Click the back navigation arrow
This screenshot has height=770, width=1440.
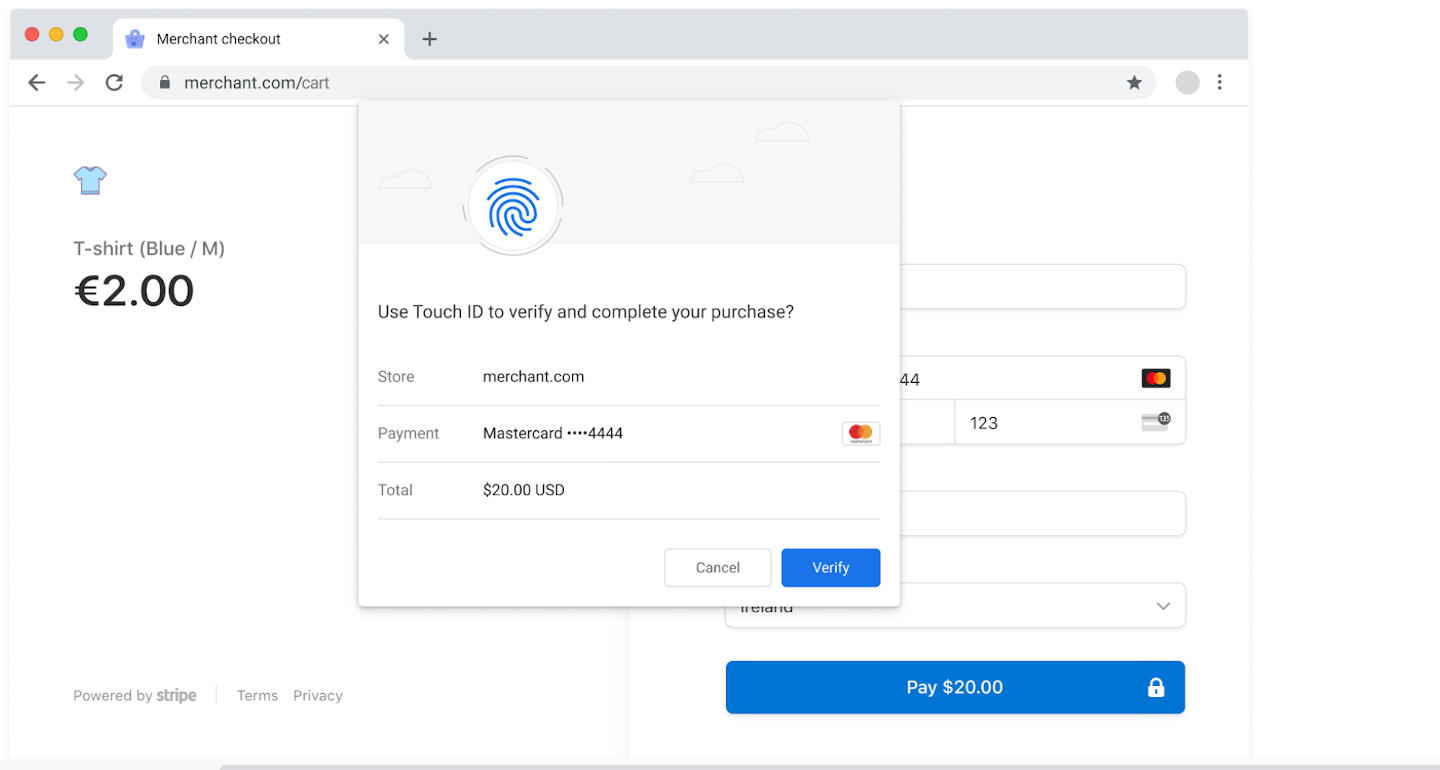36,83
